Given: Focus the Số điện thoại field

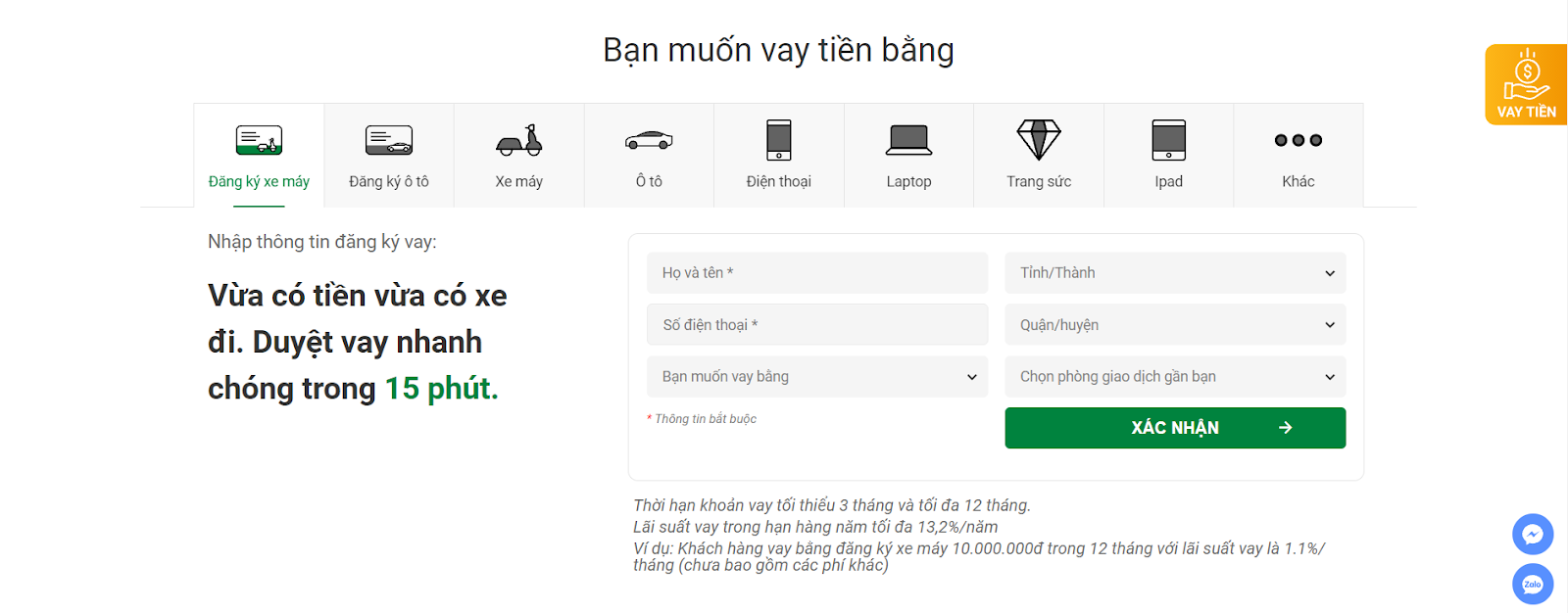Looking at the screenshot, I should 817,325.
